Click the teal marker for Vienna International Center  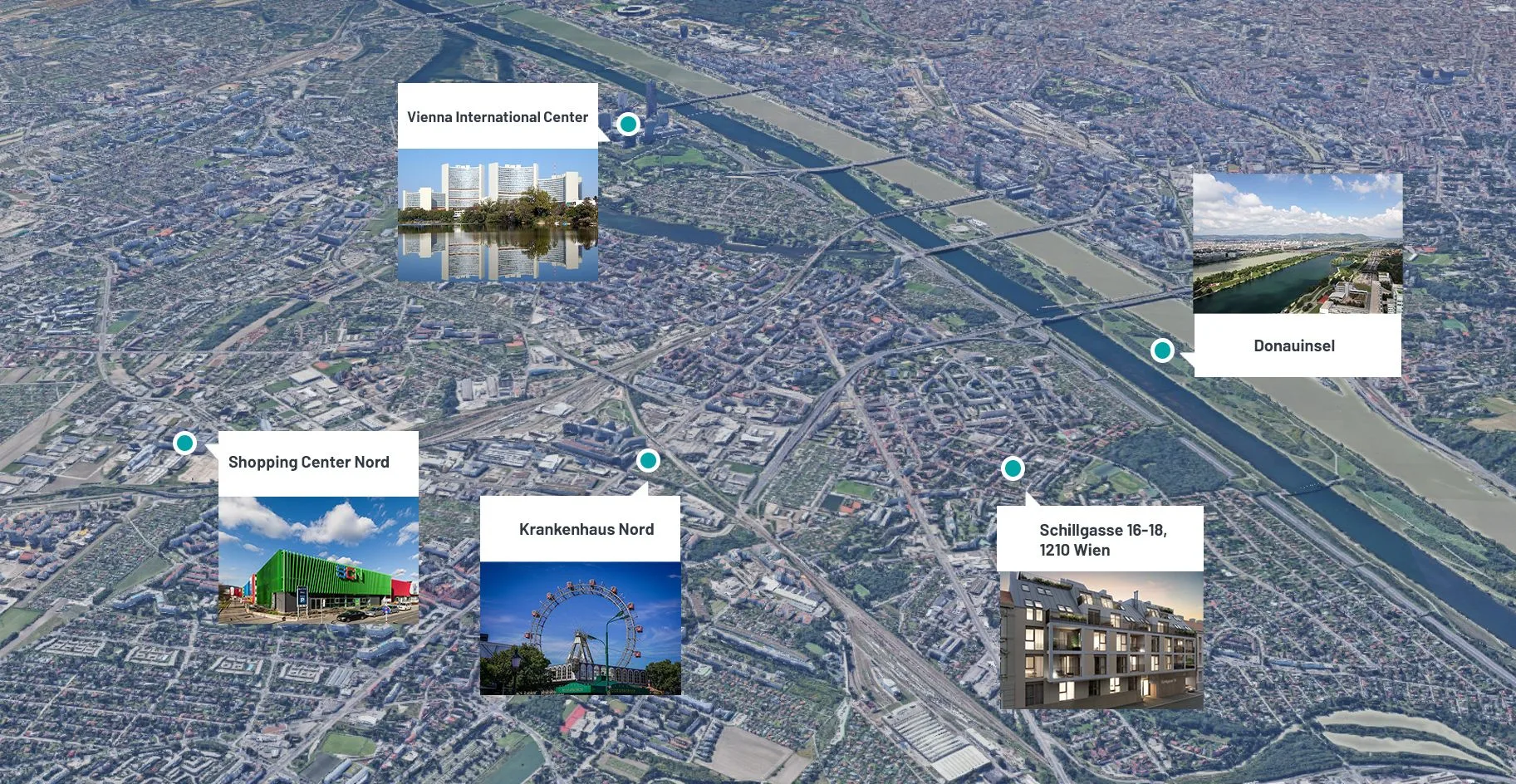[628, 125]
